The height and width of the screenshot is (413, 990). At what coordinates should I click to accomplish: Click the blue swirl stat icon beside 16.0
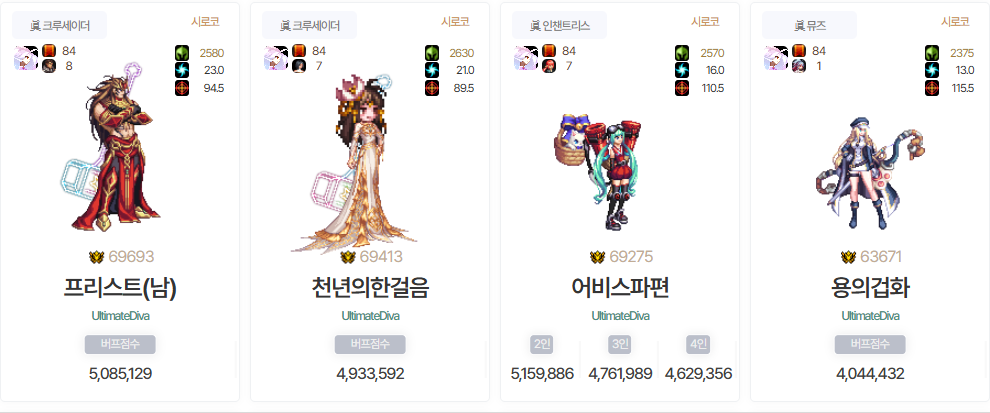click(x=682, y=70)
